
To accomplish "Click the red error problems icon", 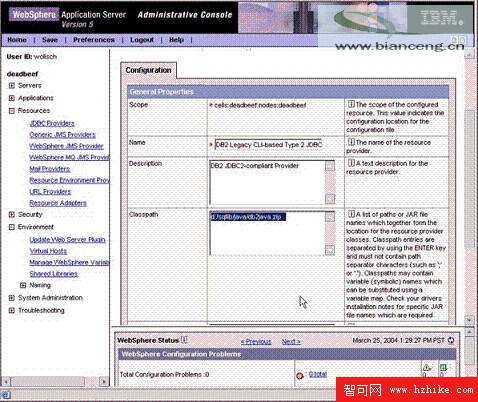I will point(299,376).
